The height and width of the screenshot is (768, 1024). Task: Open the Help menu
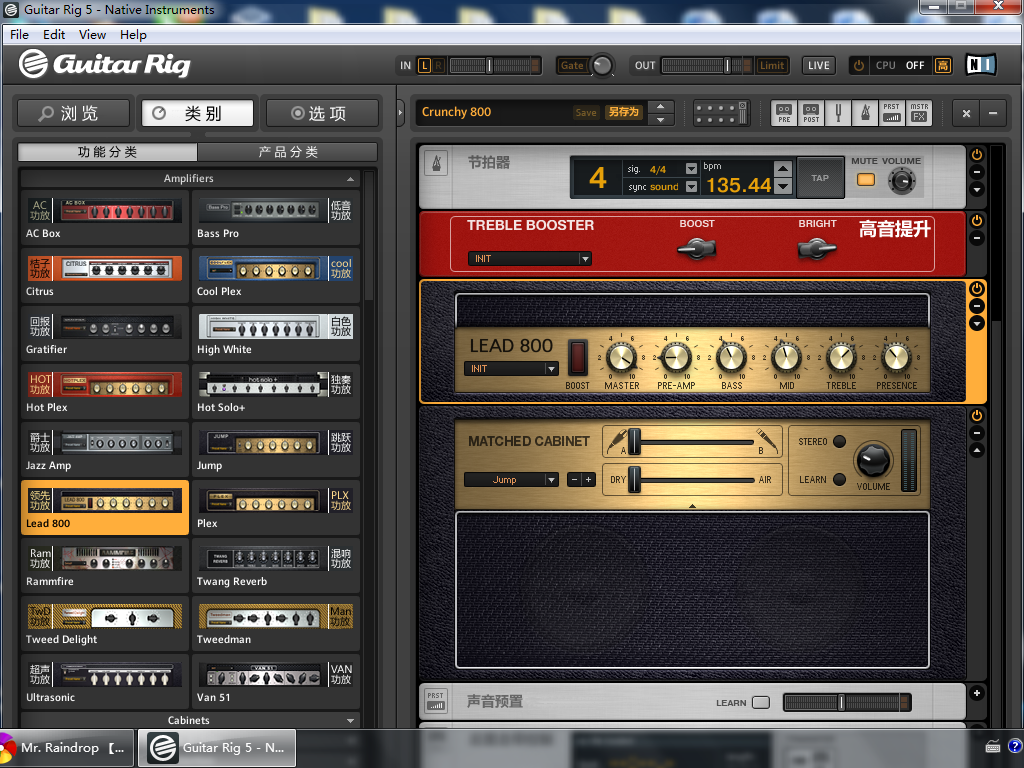click(133, 35)
